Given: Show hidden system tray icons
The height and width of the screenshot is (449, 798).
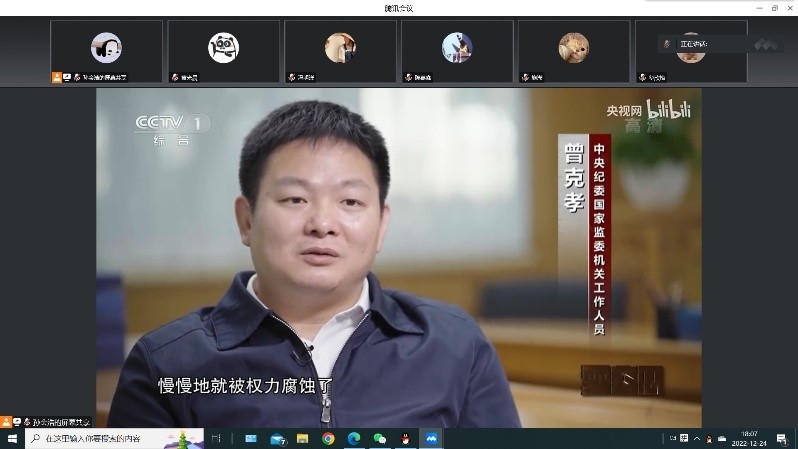Looking at the screenshot, I should (697, 439).
